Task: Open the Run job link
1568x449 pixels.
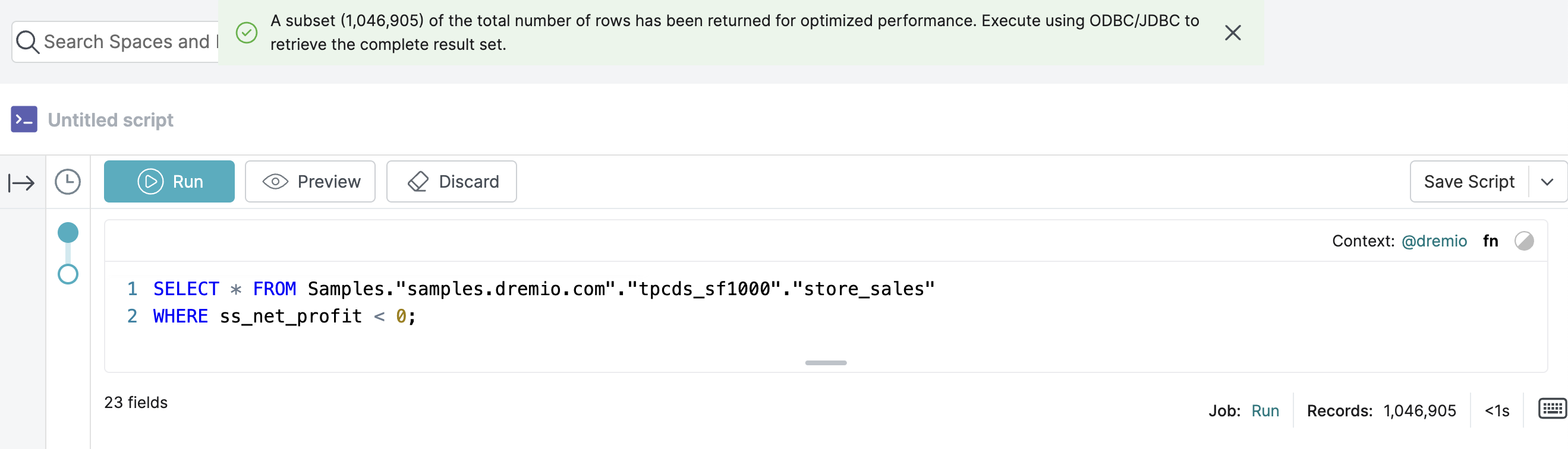Action: pos(1265,410)
